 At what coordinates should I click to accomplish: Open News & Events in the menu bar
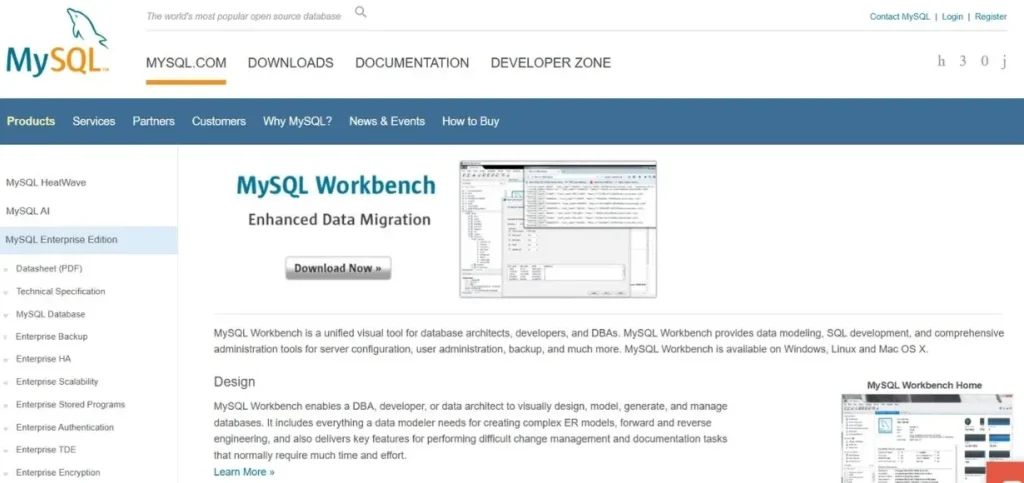coord(387,121)
